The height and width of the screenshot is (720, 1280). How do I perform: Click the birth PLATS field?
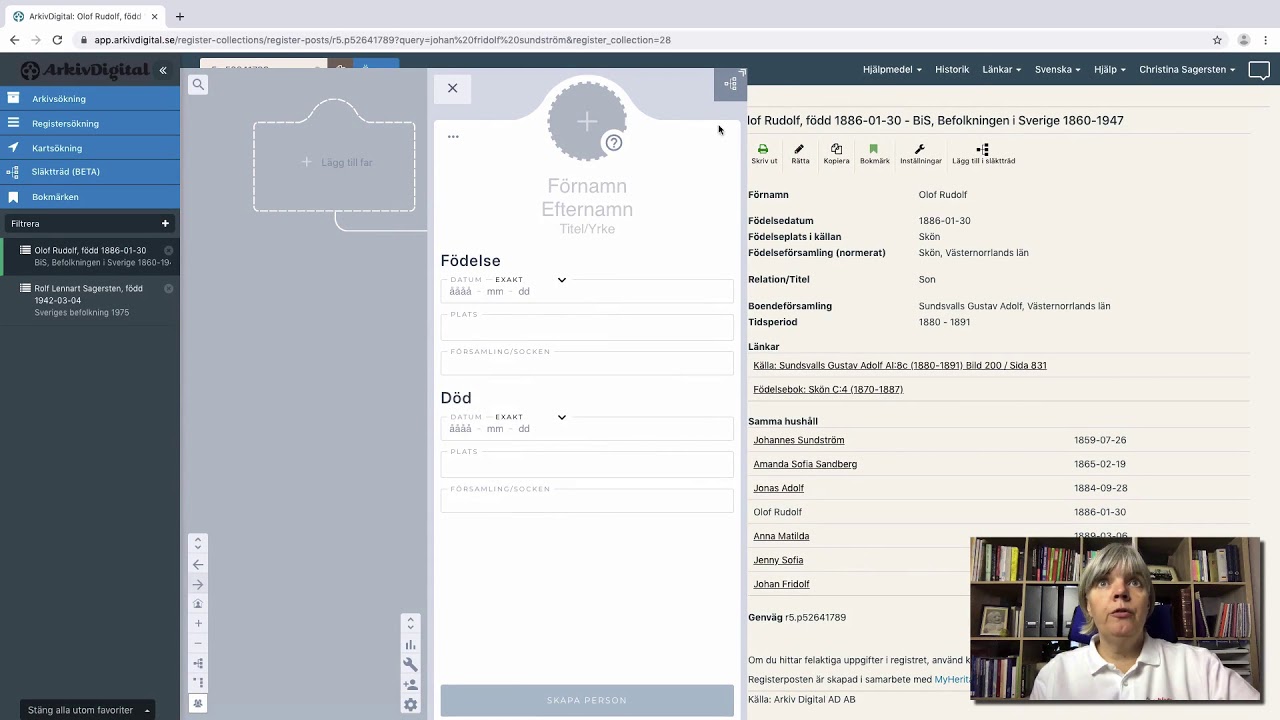click(x=587, y=327)
